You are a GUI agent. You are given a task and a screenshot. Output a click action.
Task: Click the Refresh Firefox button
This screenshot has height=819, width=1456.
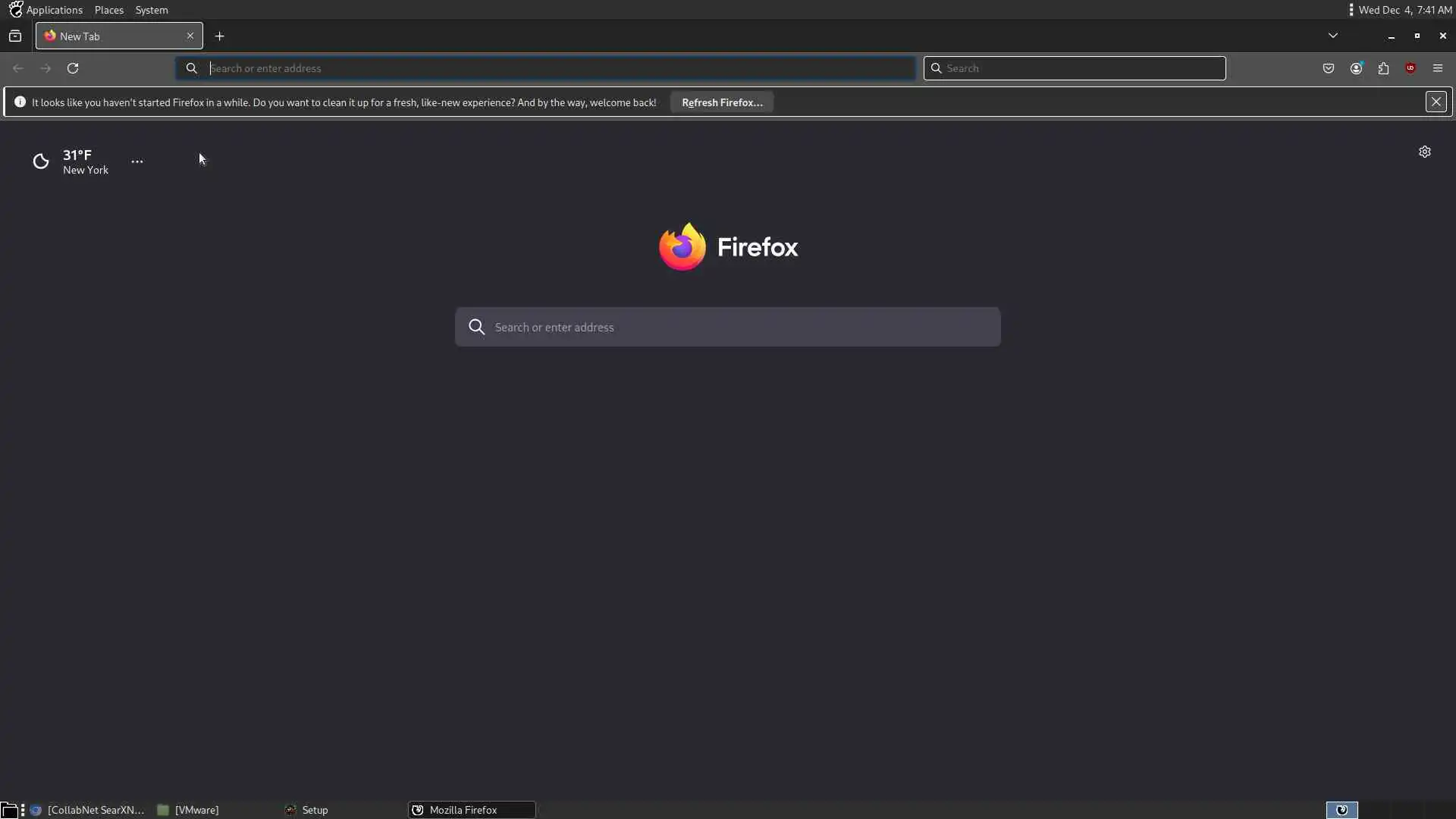coord(721,102)
